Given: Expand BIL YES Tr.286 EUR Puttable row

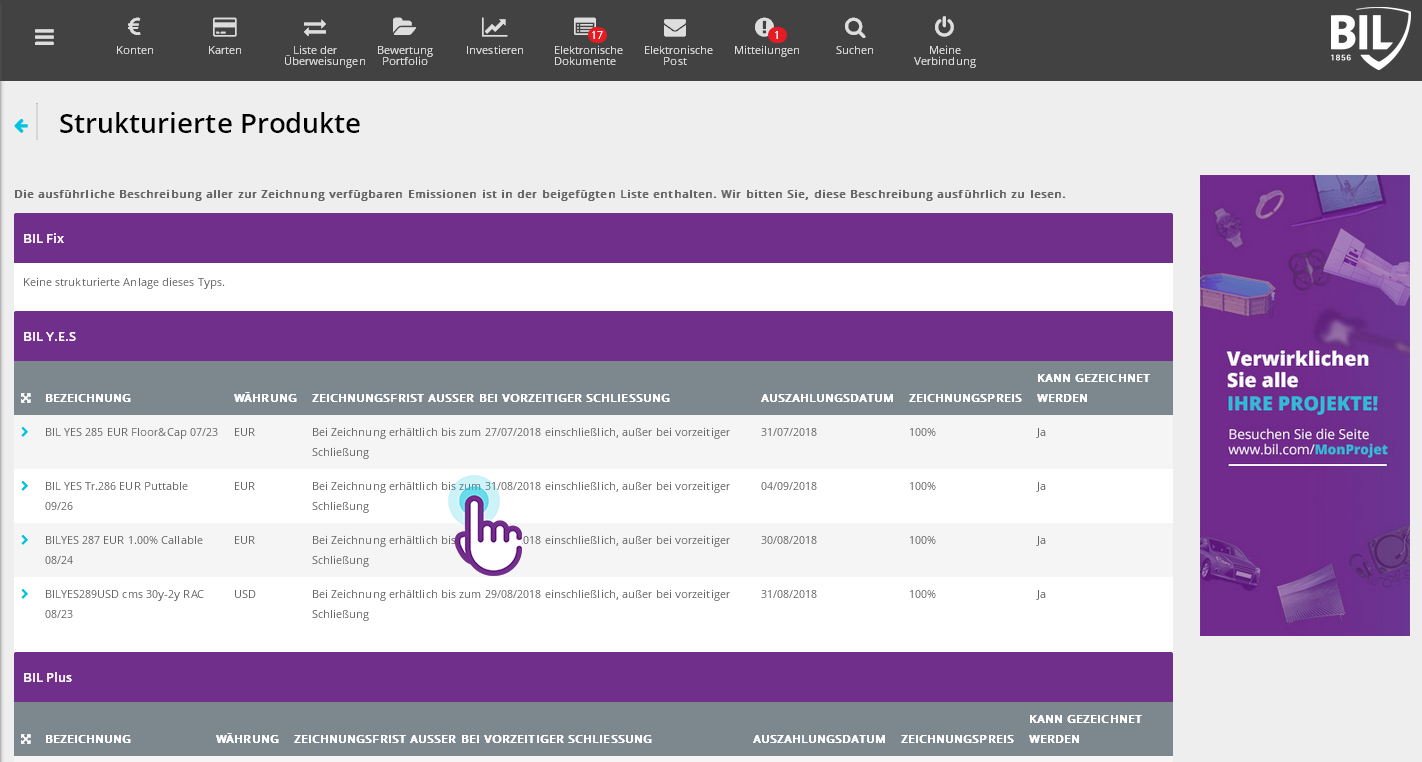Looking at the screenshot, I should (x=25, y=486).
